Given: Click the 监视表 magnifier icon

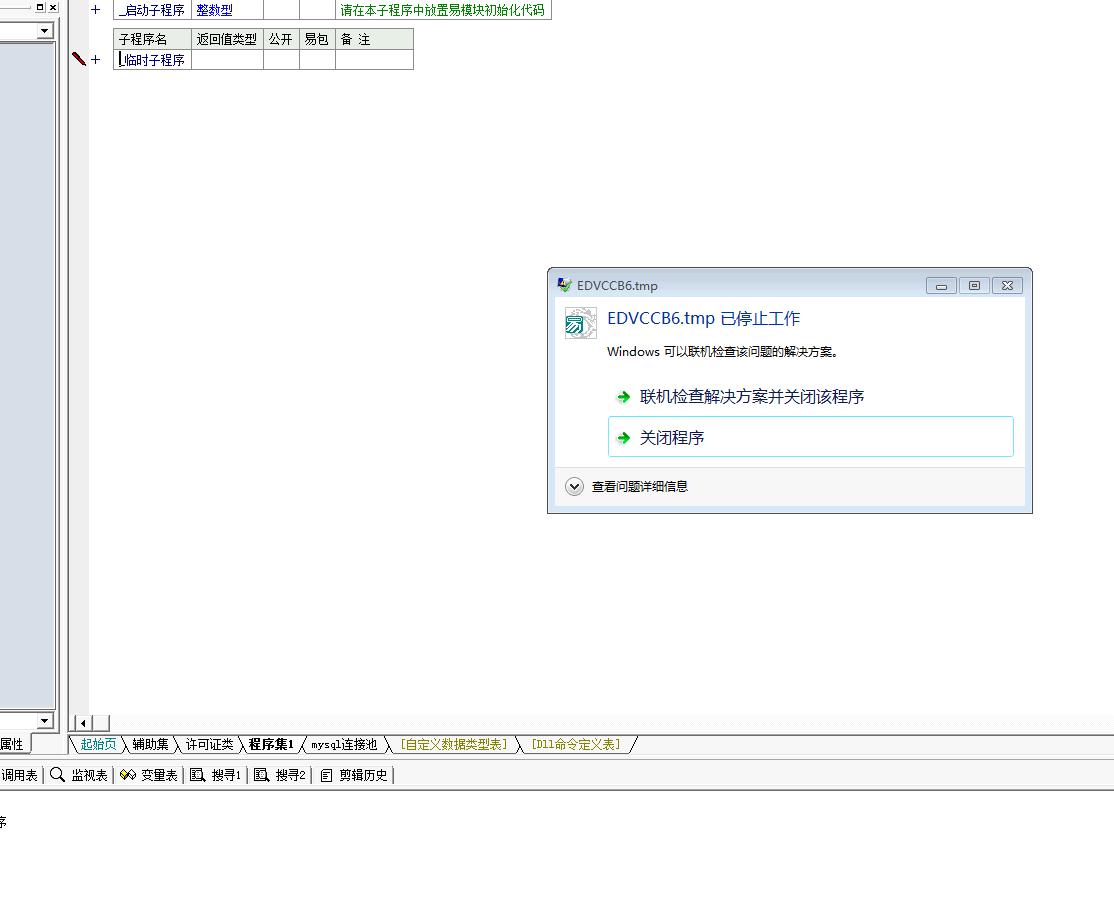Looking at the screenshot, I should (58, 775).
